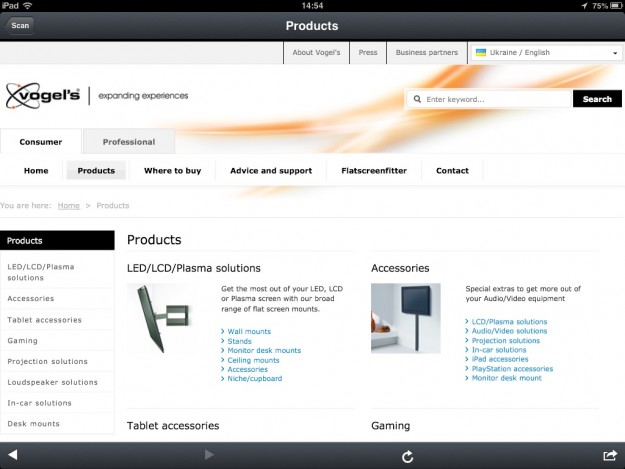Image resolution: width=625 pixels, height=469 pixels.
Task: Open the Wall mounts link
Action: pos(249,331)
